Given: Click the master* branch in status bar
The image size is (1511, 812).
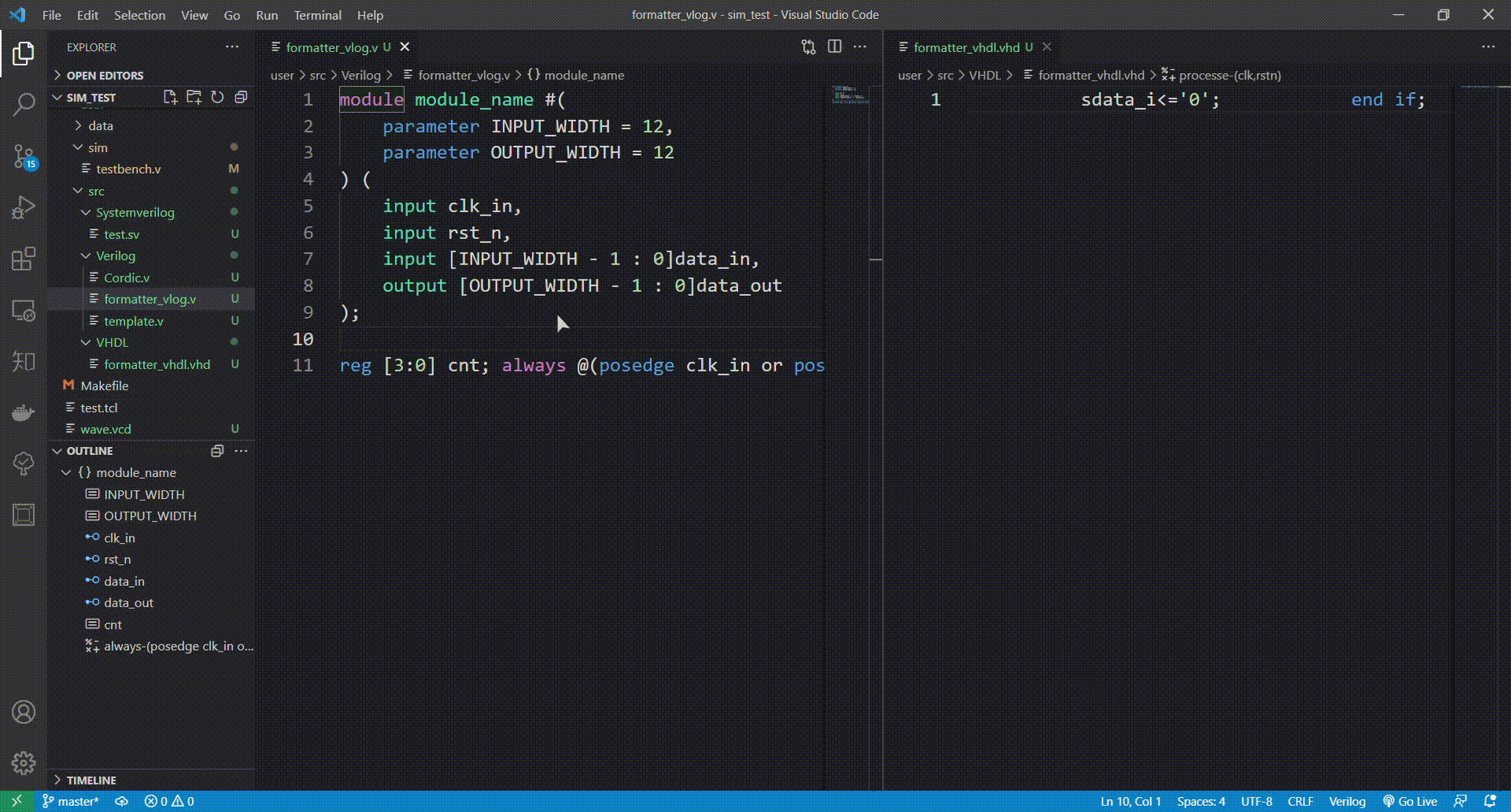Looking at the screenshot, I should (x=71, y=801).
